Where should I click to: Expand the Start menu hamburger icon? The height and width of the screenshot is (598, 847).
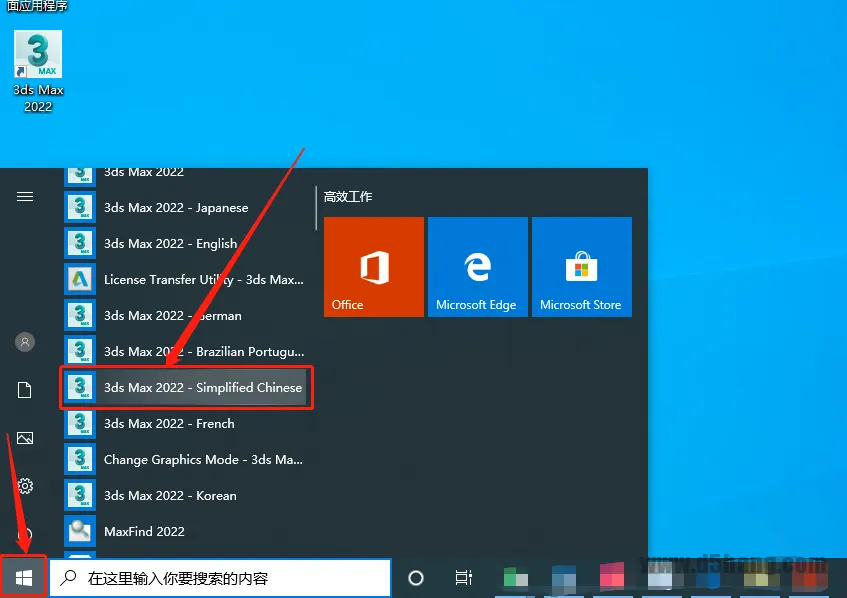pyautogui.click(x=25, y=197)
